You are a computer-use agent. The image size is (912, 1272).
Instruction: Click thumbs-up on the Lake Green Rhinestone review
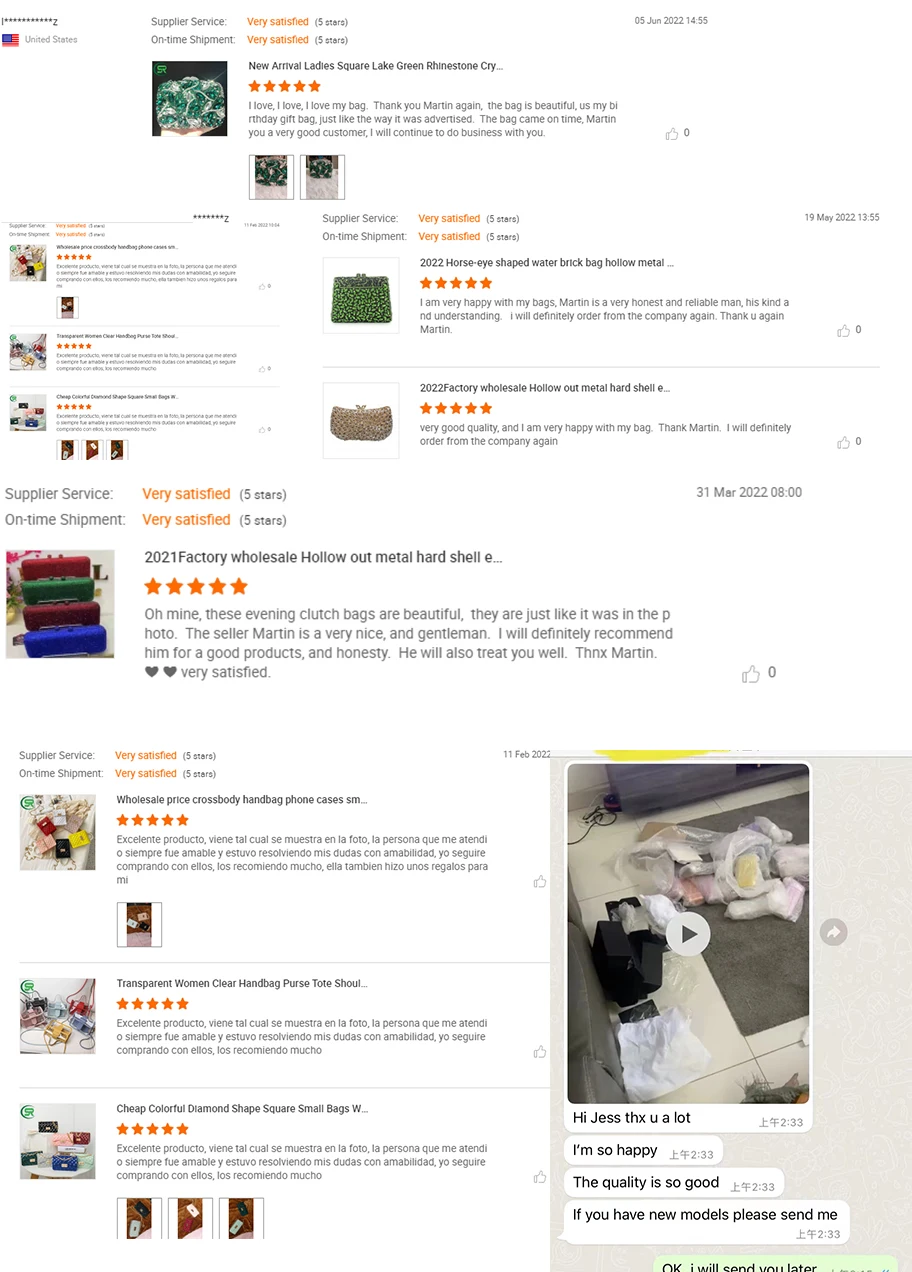672,133
